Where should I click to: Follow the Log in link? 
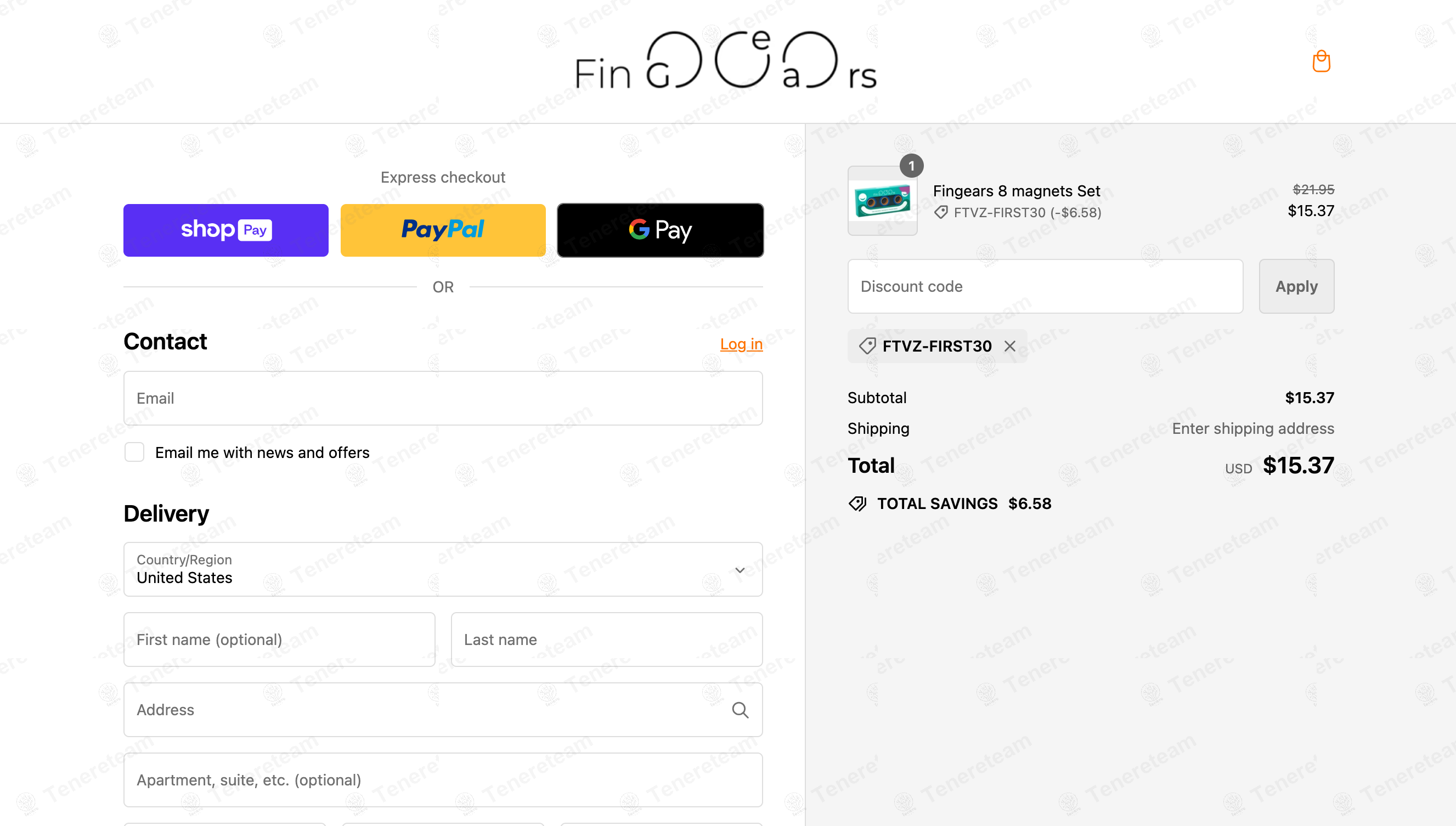(x=741, y=344)
